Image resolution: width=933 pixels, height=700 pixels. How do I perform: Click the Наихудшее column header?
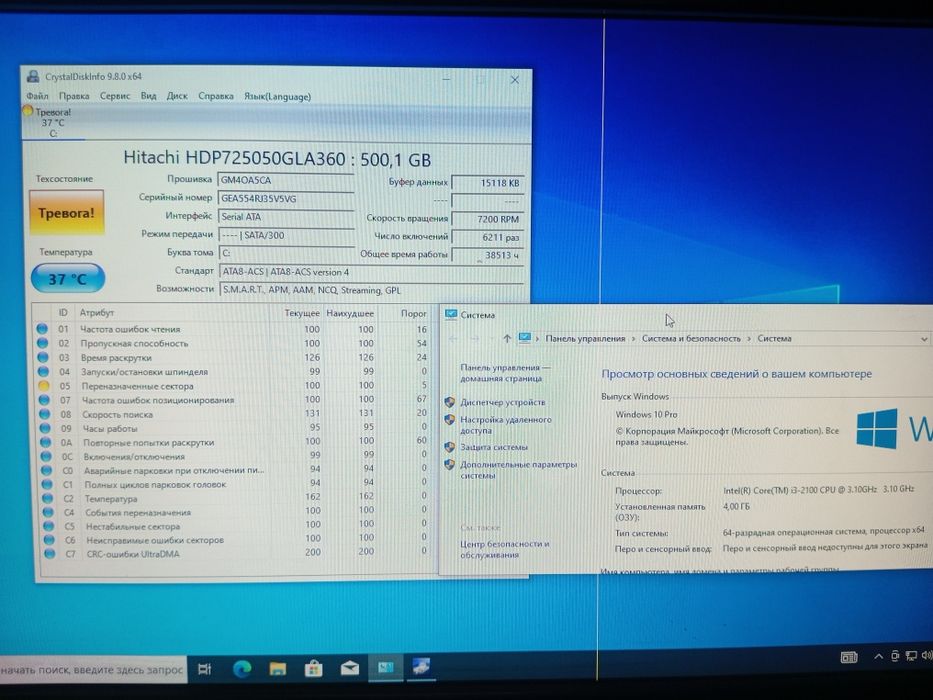click(350, 313)
